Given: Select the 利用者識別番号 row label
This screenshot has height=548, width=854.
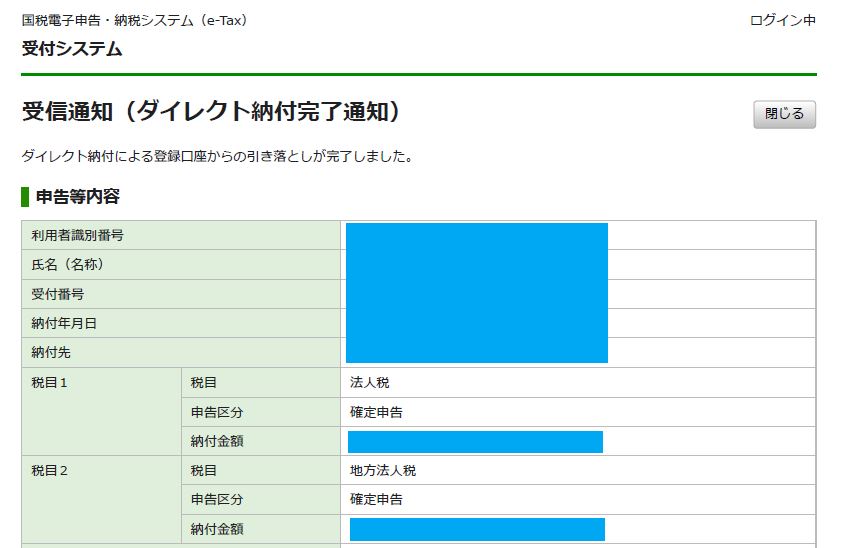Looking at the screenshot, I should (x=78, y=235).
